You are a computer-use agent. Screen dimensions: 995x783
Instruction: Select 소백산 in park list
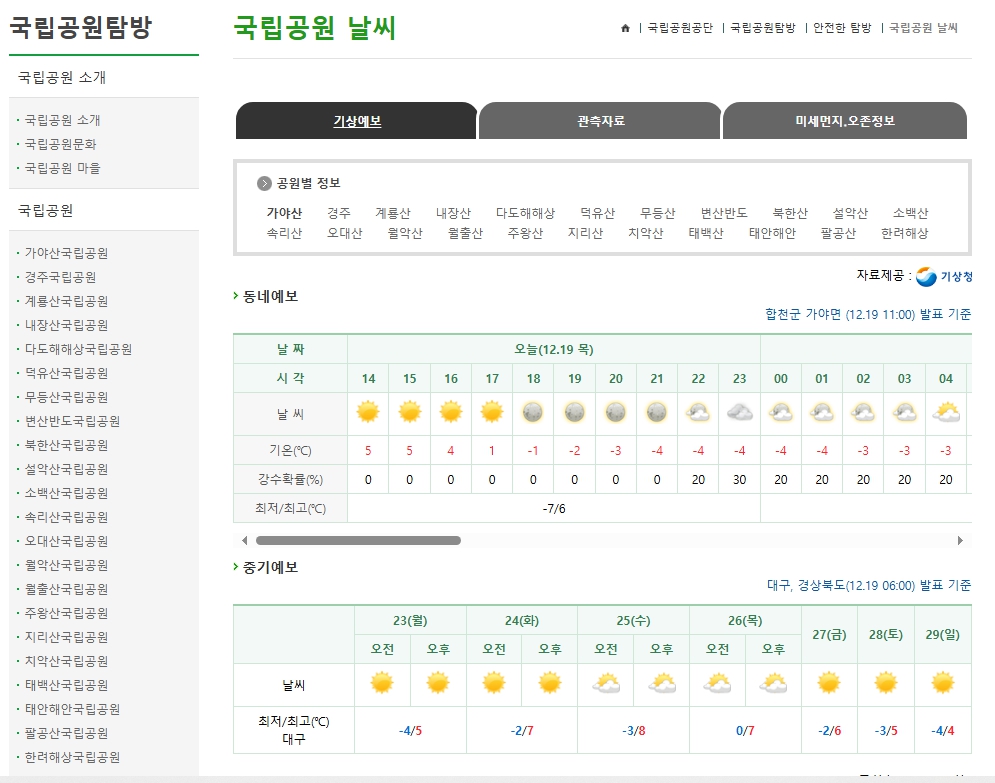pyautogui.click(x=911, y=213)
